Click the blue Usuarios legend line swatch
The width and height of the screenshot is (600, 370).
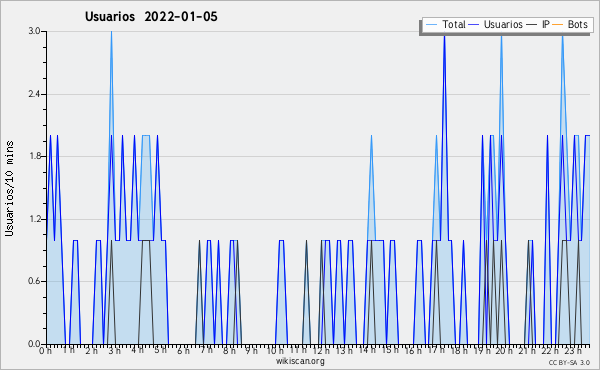coord(474,25)
